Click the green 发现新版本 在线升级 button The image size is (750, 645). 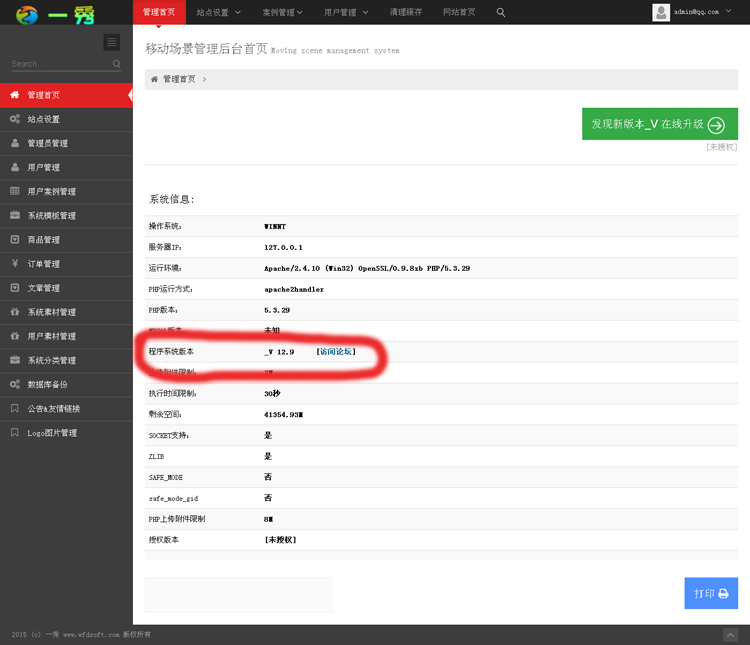pyautogui.click(x=660, y=124)
